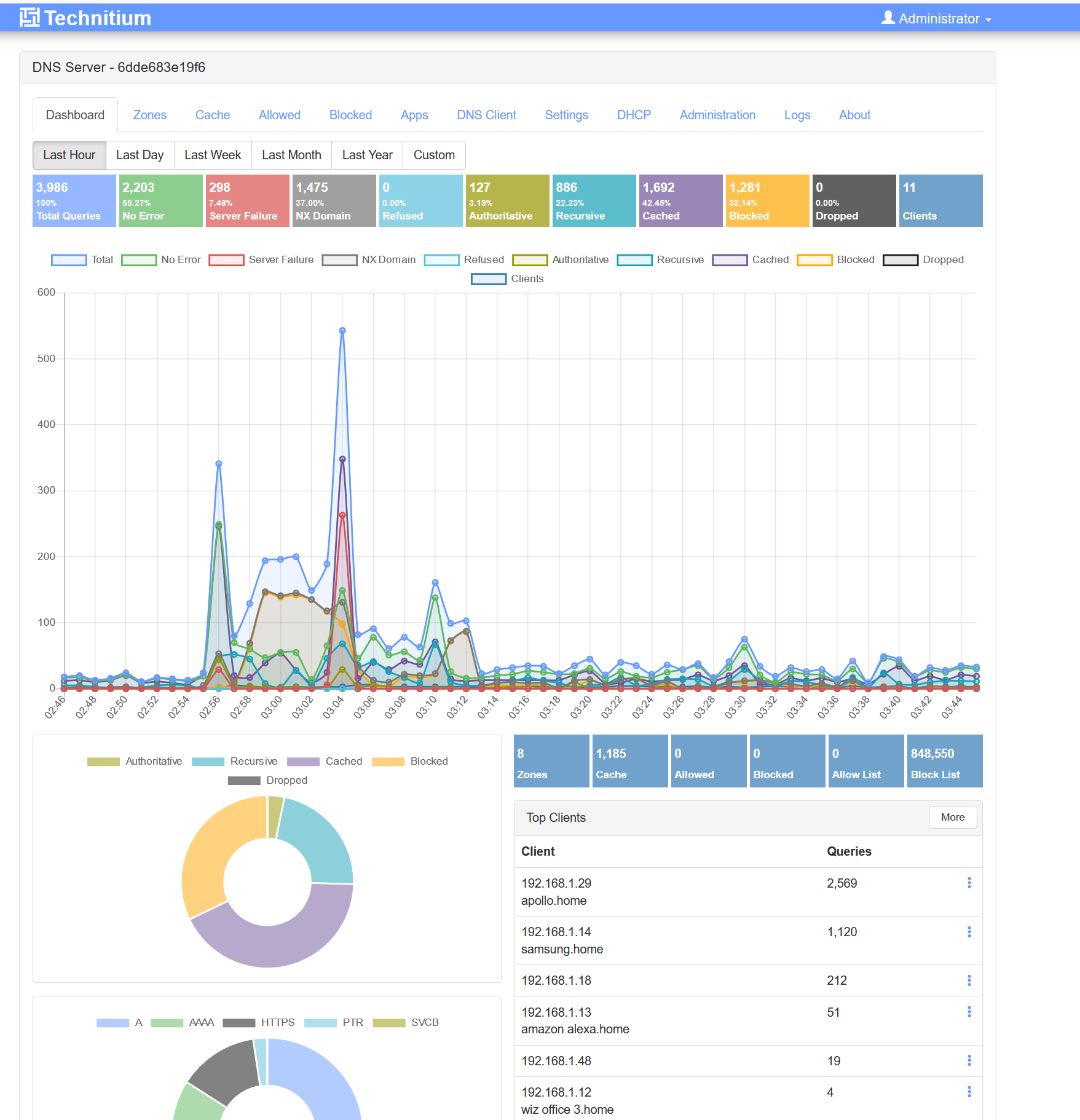Go to the Apps tab
This screenshot has width=1080, height=1120.
coord(414,115)
